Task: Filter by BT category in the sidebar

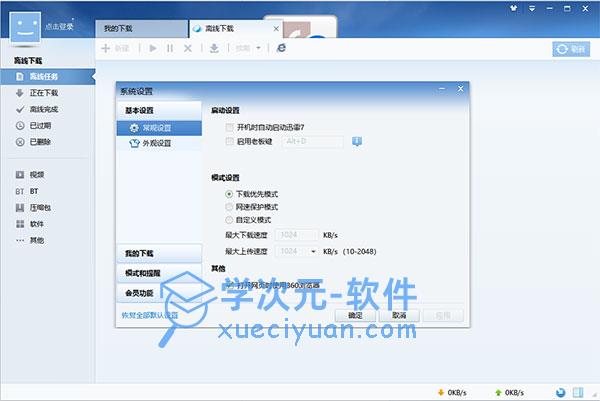Action: tap(34, 191)
